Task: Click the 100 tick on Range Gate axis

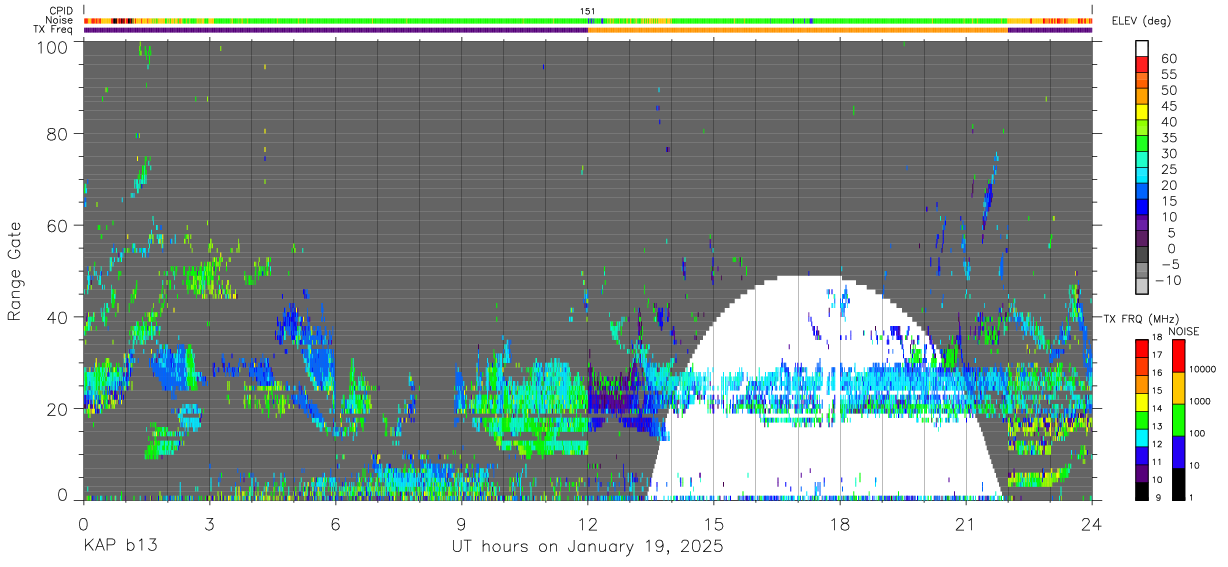Action: point(53,47)
